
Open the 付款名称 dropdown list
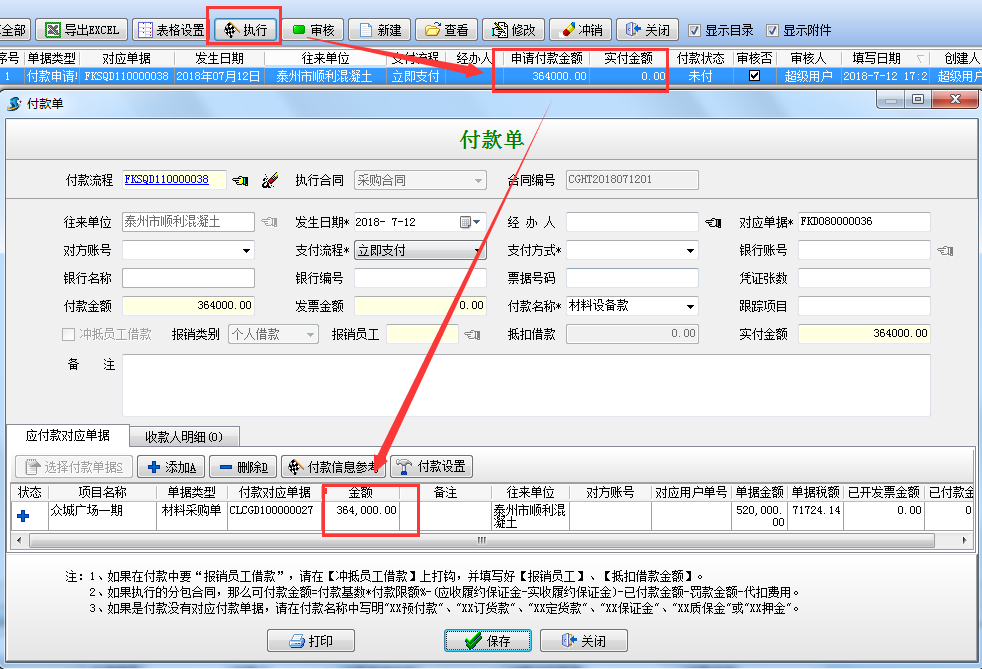point(690,307)
